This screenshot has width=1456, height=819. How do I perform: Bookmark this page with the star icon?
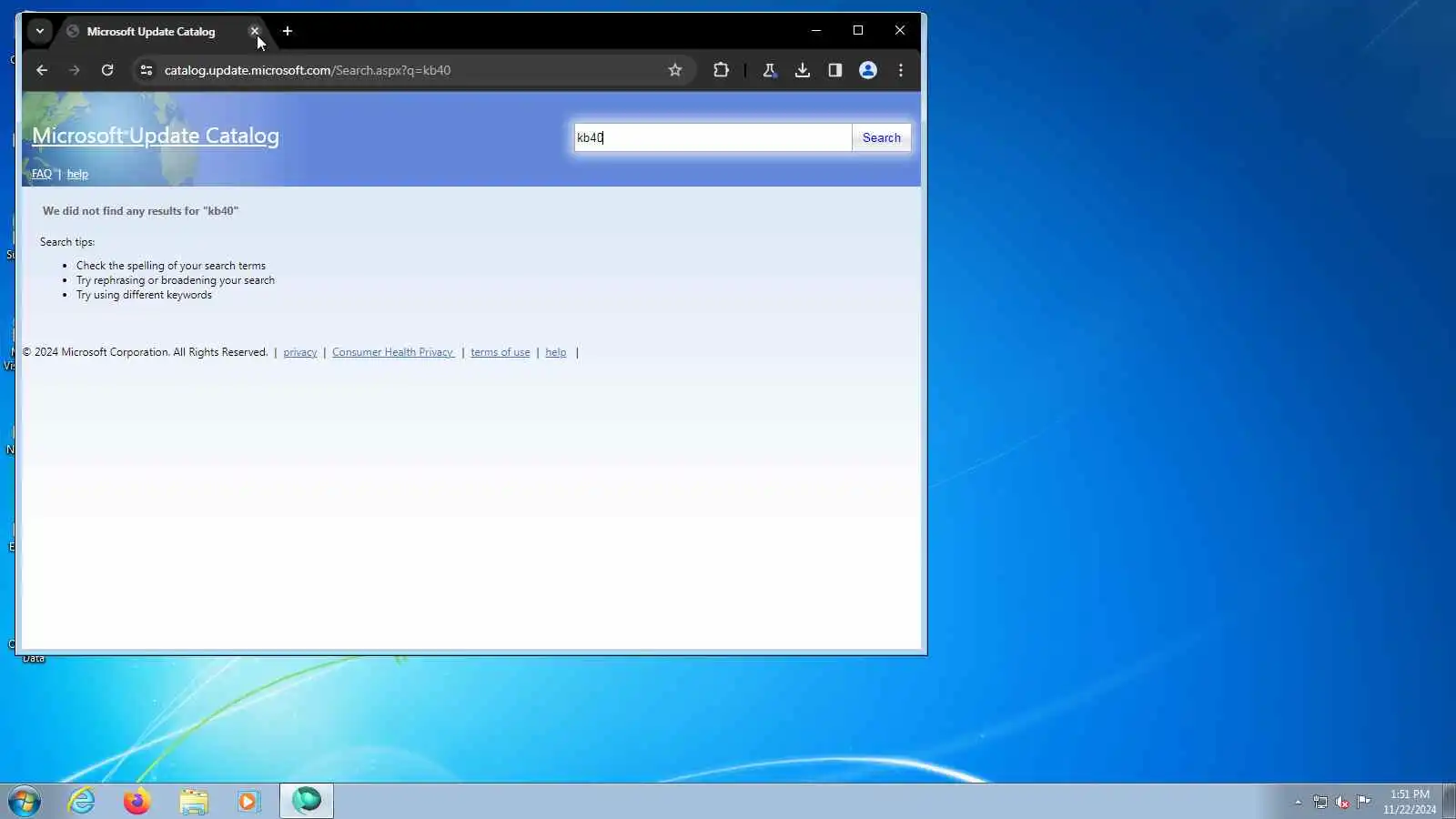coord(675,70)
